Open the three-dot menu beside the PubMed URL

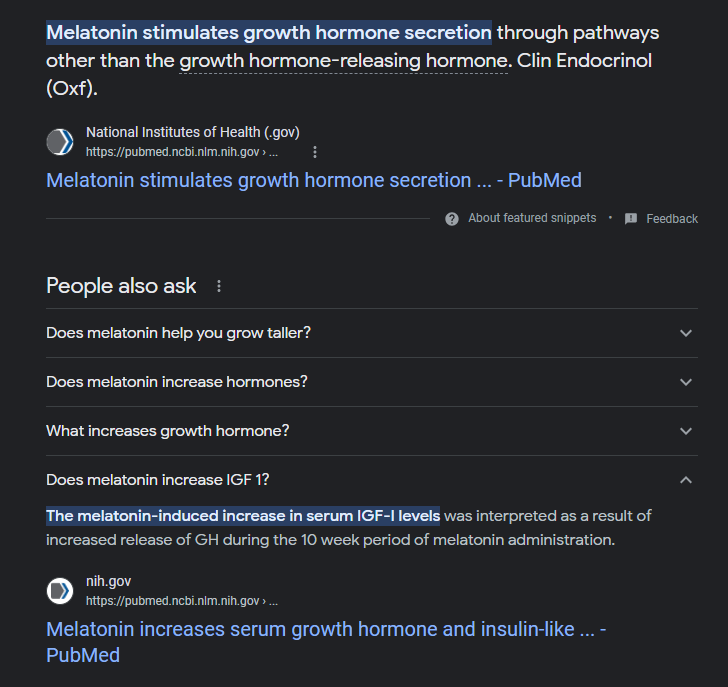tap(315, 152)
